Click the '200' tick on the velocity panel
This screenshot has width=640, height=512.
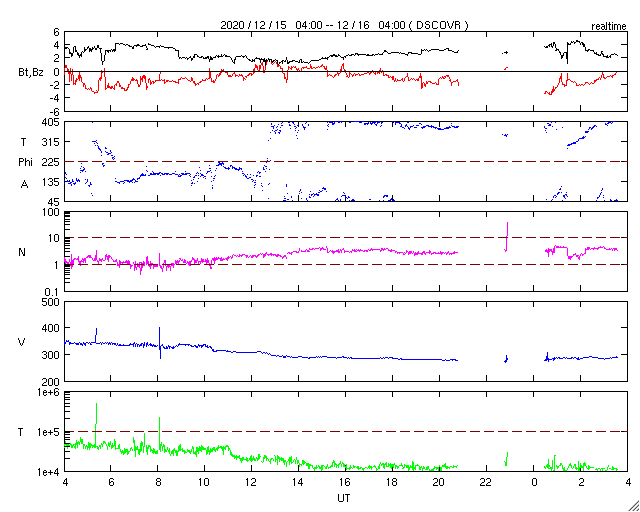tap(51, 381)
